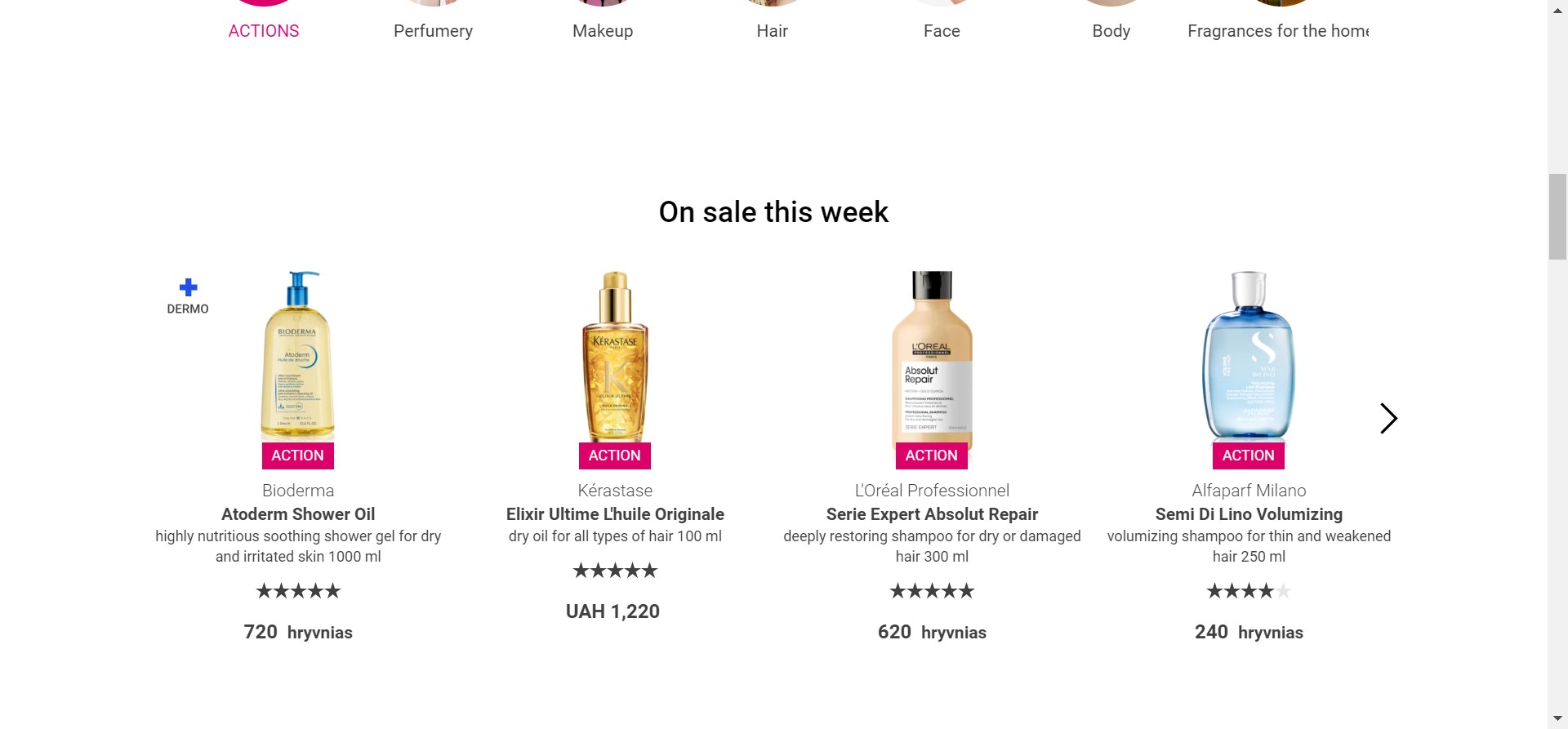Image resolution: width=1568 pixels, height=729 pixels.
Task: Select the Hair category
Action: coord(772,31)
